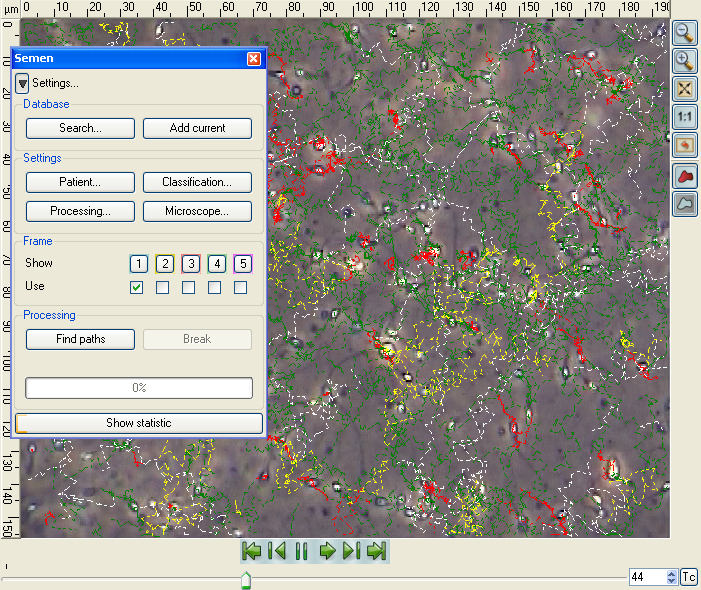Click the fit-to-window arrows icon
701x590 pixels.
pyautogui.click(x=685, y=89)
